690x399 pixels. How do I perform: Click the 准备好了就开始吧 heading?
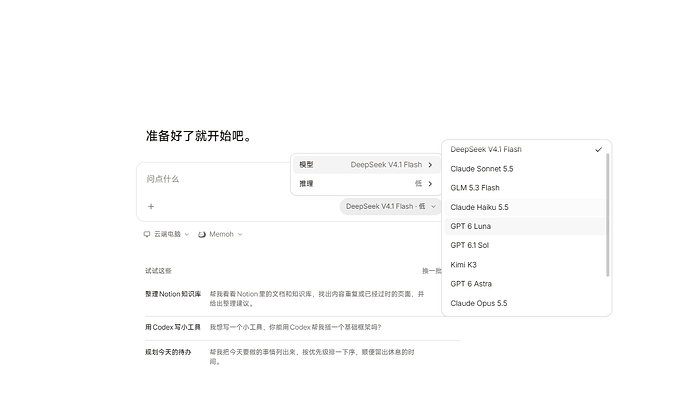coord(198,136)
